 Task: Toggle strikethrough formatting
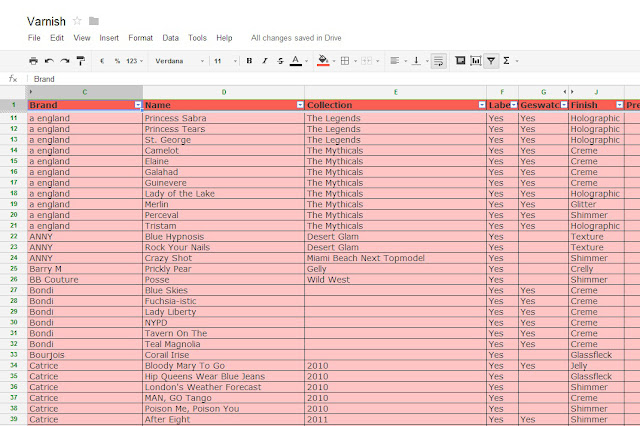tap(280, 61)
